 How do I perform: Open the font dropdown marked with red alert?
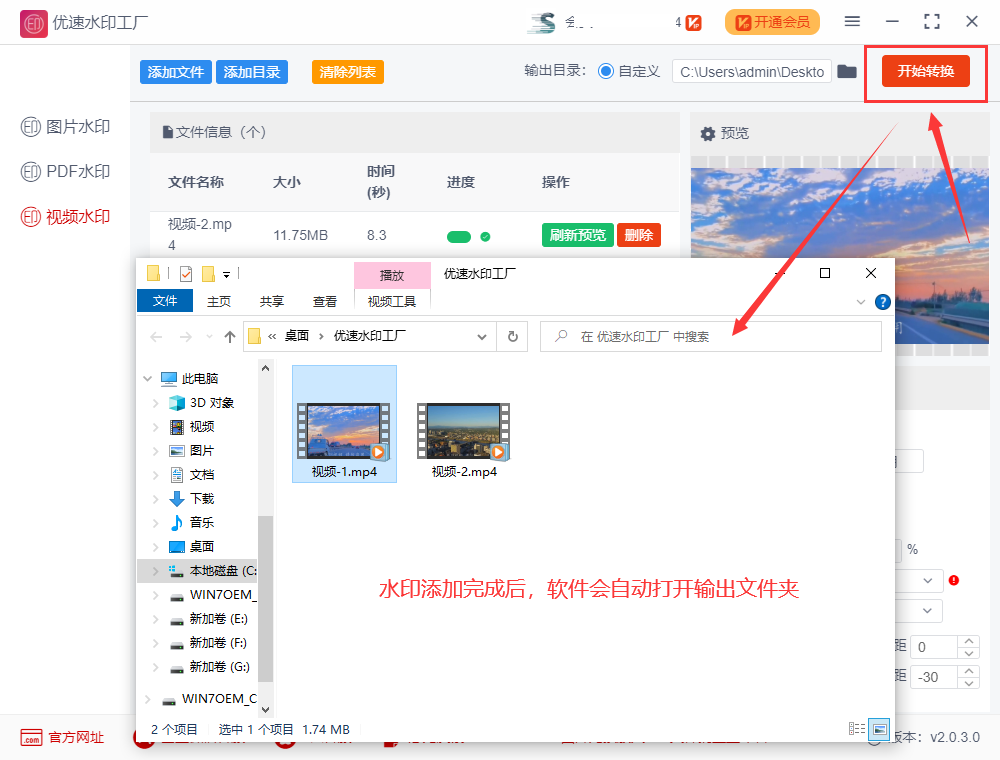point(928,580)
